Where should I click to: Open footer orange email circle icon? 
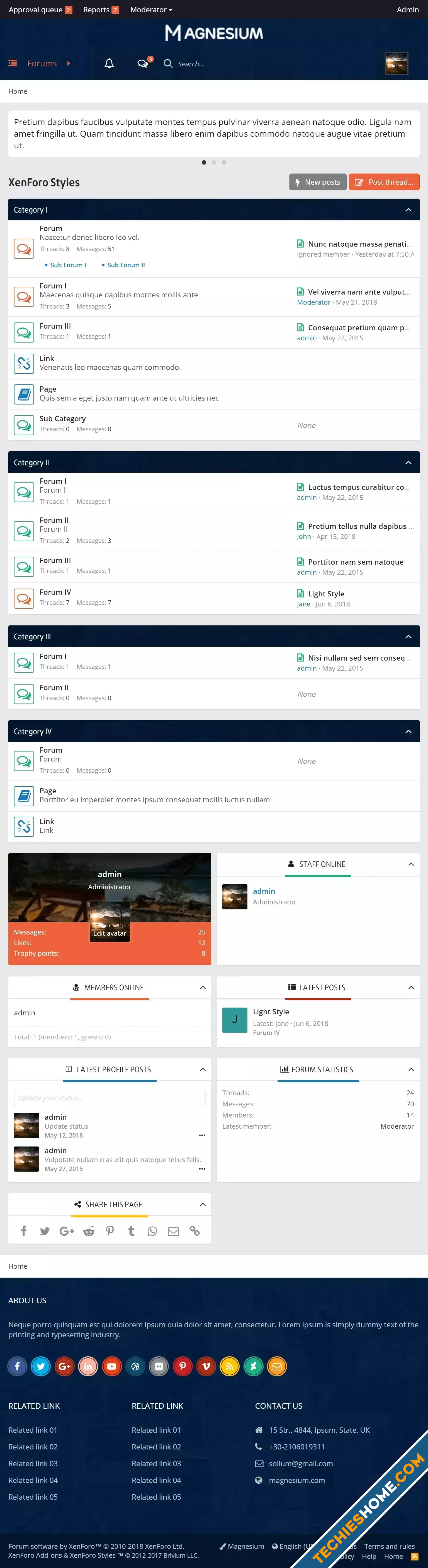point(277,1366)
